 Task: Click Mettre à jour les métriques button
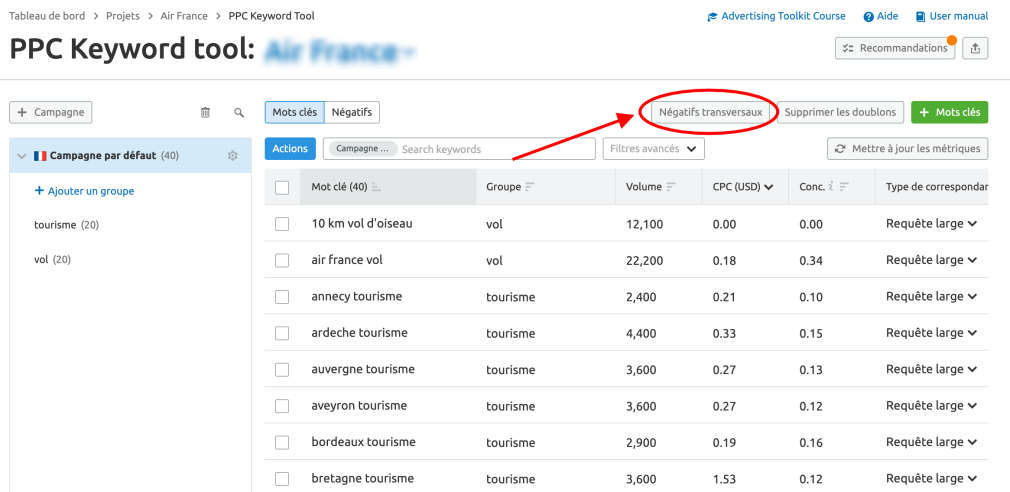pos(908,149)
